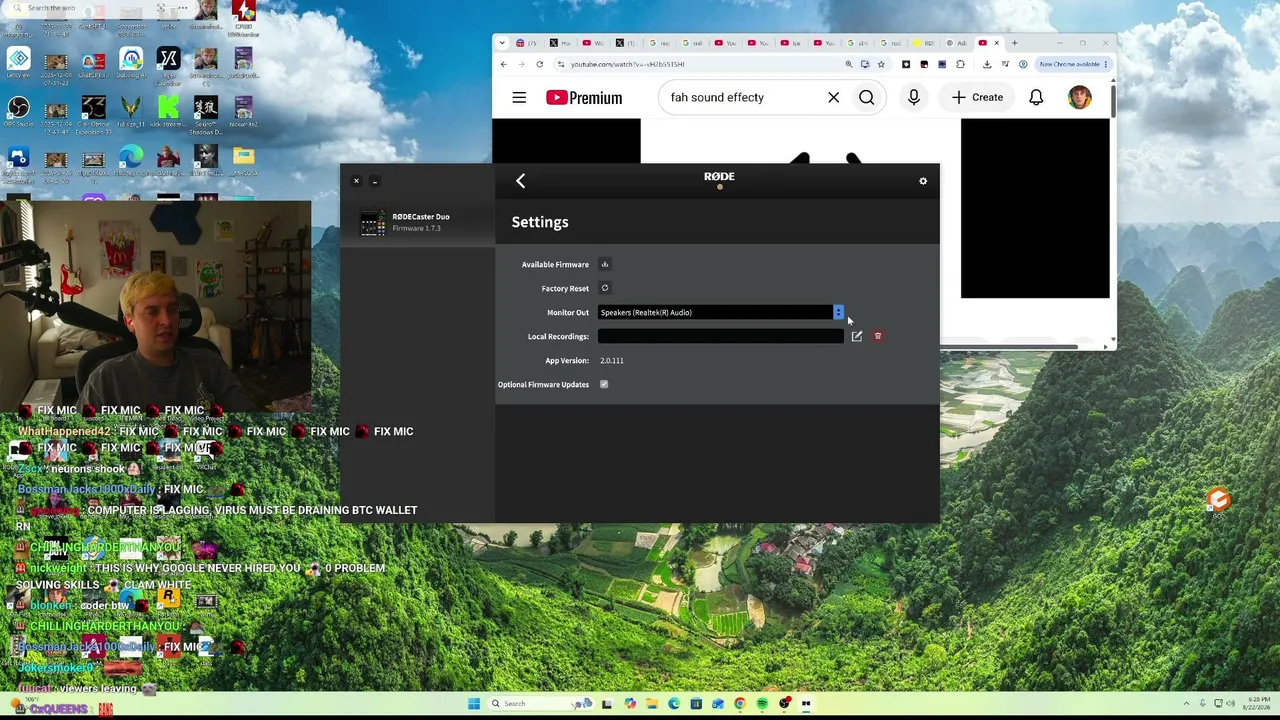The height and width of the screenshot is (720, 1280).
Task: Open Chrome tab search dropdown
Action: [502, 43]
